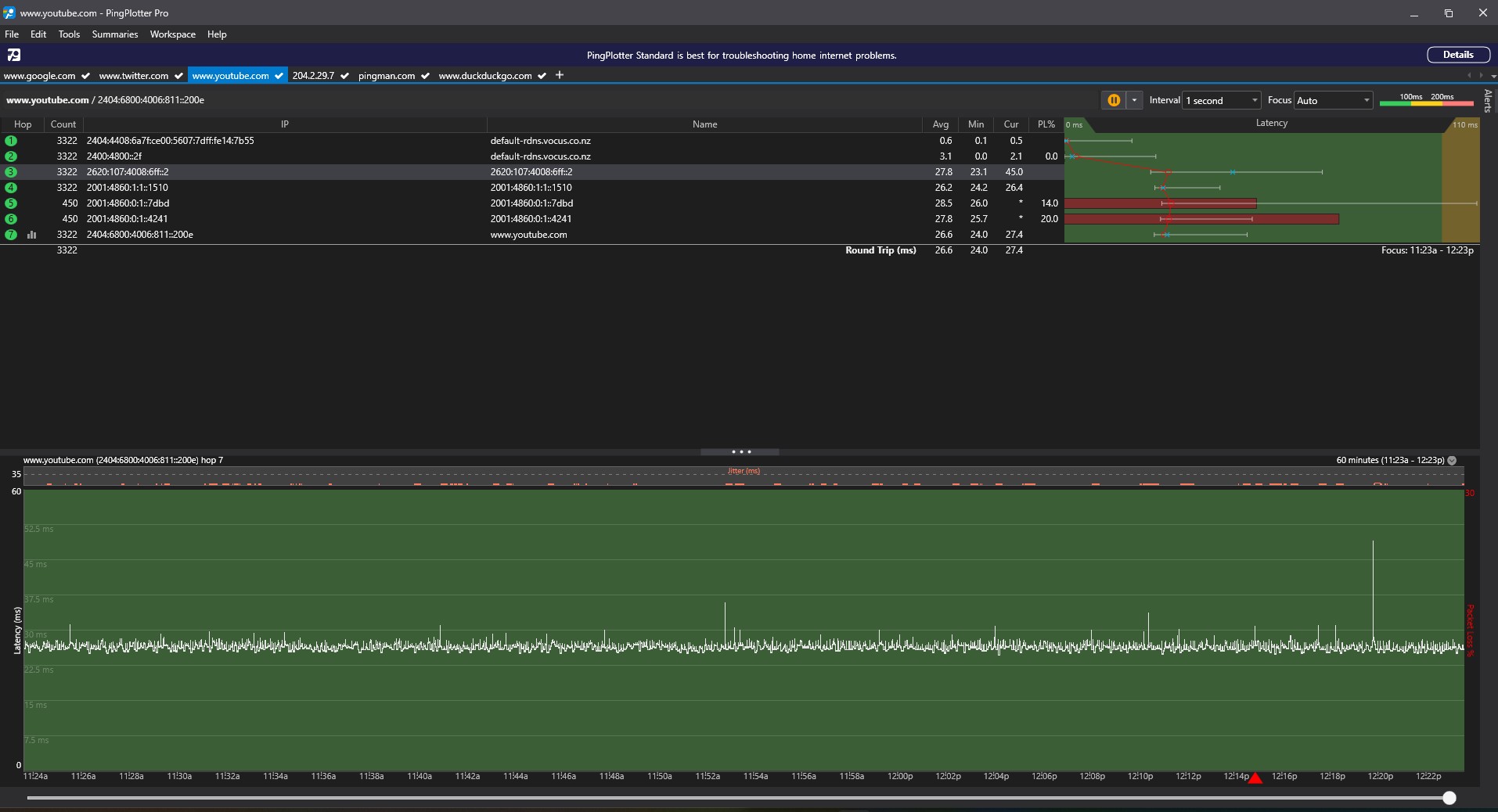The image size is (1498, 812).
Task: Click the checkmark on www.google.com tab
Action: click(x=85, y=76)
